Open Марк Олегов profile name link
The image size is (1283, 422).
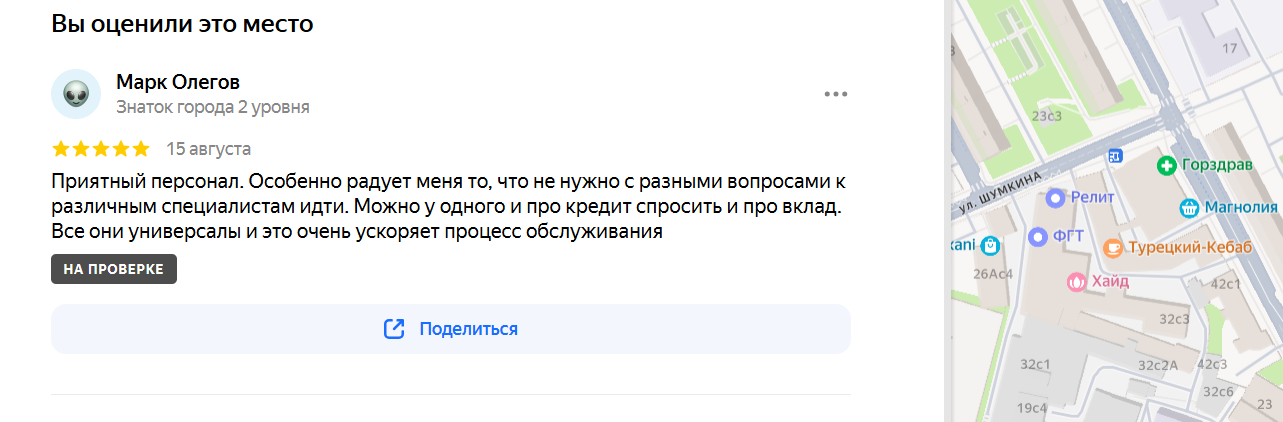pos(178,82)
